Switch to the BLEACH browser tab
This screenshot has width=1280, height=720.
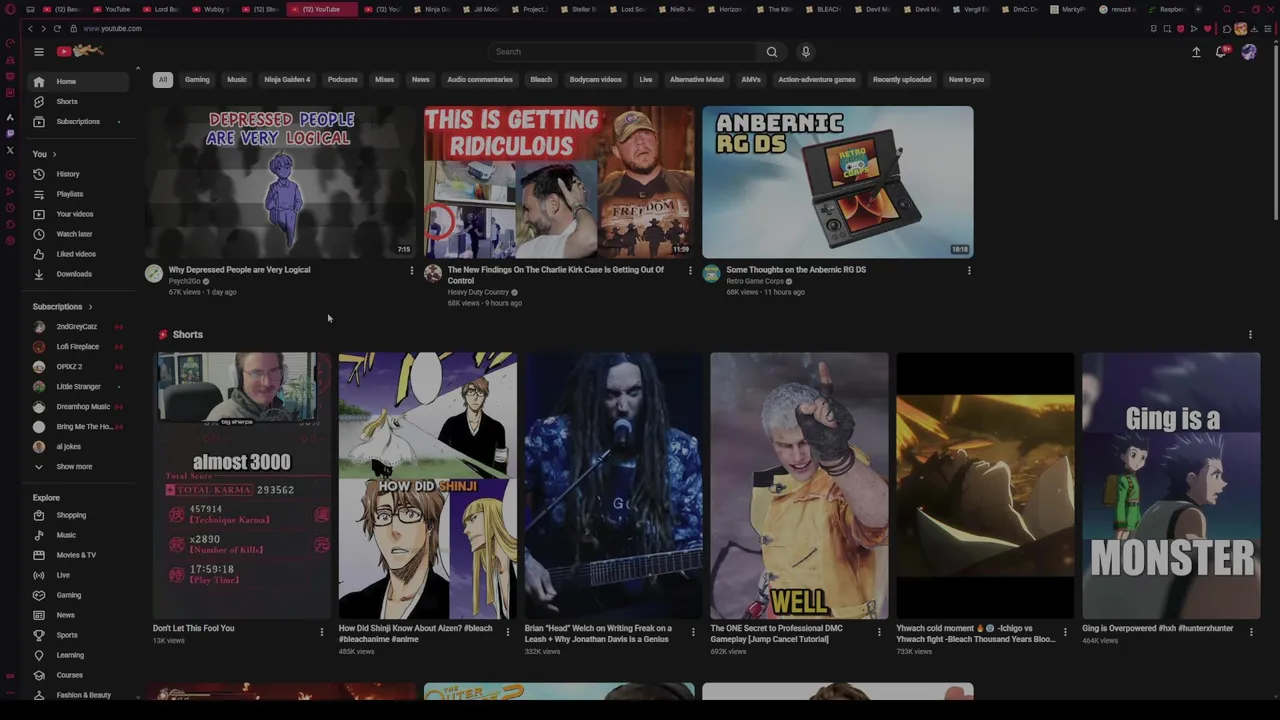pyautogui.click(x=823, y=9)
